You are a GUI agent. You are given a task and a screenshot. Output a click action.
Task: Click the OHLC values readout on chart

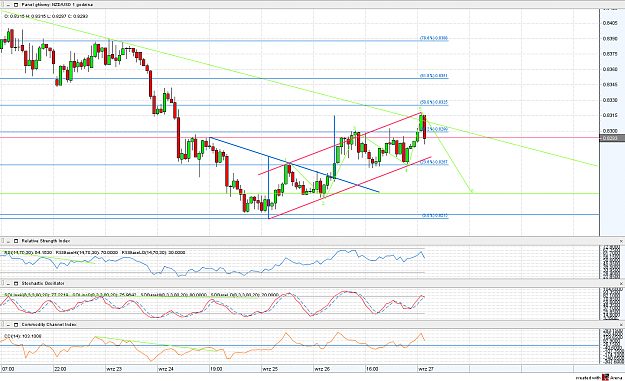[46, 16]
